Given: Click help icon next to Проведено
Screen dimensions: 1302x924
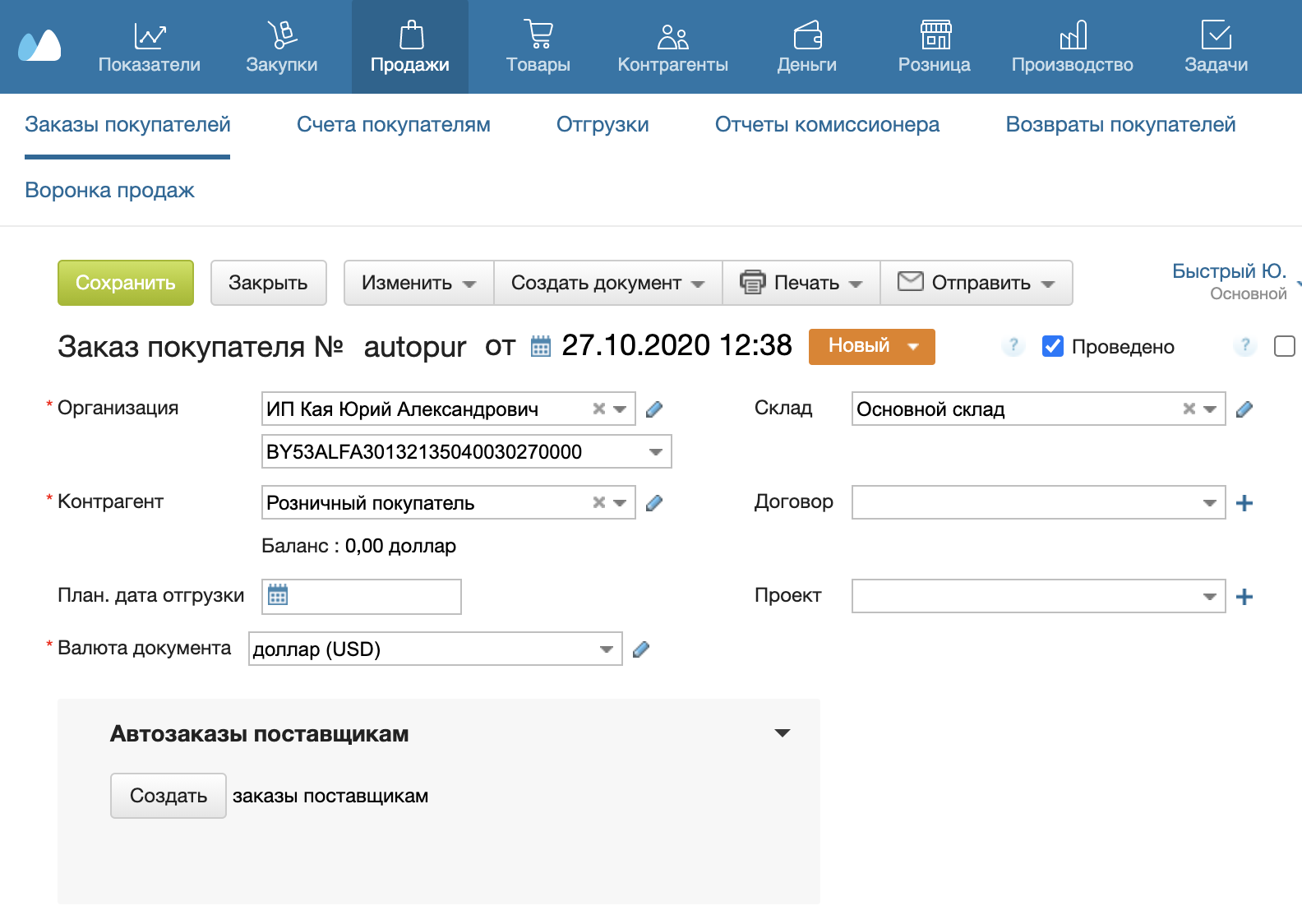Looking at the screenshot, I should click(1013, 346).
